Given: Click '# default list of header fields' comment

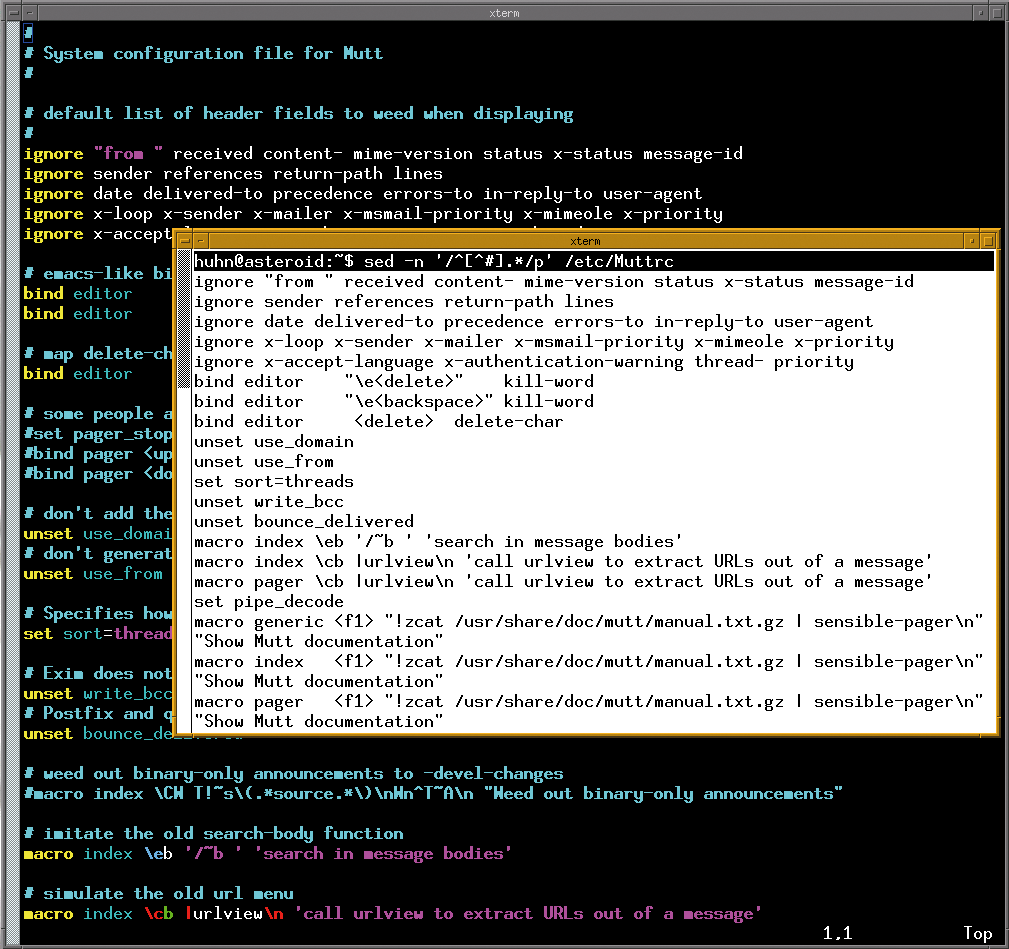Looking at the screenshot, I should (x=299, y=114).
